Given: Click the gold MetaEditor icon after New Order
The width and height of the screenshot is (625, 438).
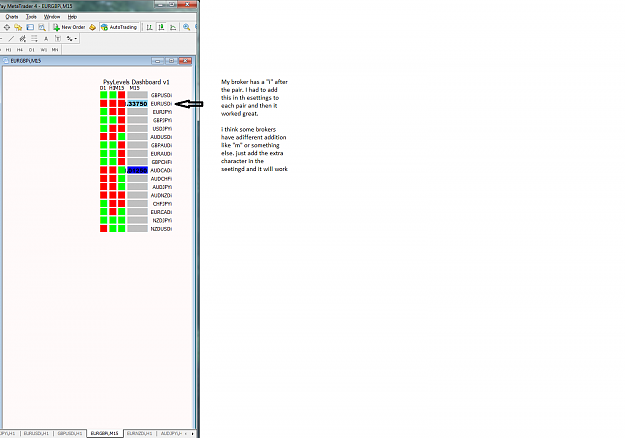Looking at the screenshot, I should click(92, 27).
